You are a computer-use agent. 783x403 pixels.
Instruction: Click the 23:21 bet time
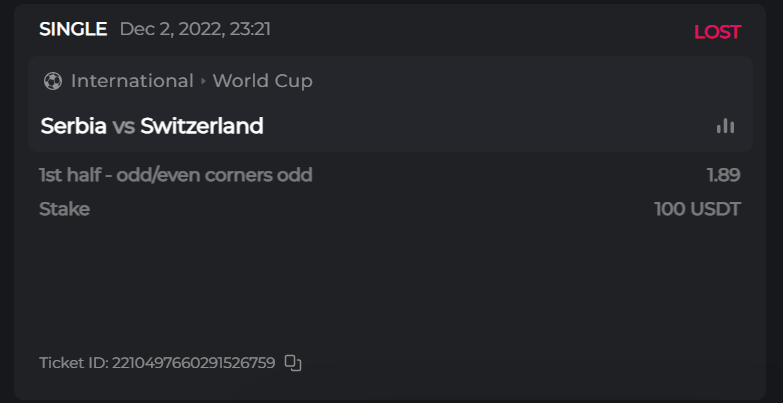(250, 29)
